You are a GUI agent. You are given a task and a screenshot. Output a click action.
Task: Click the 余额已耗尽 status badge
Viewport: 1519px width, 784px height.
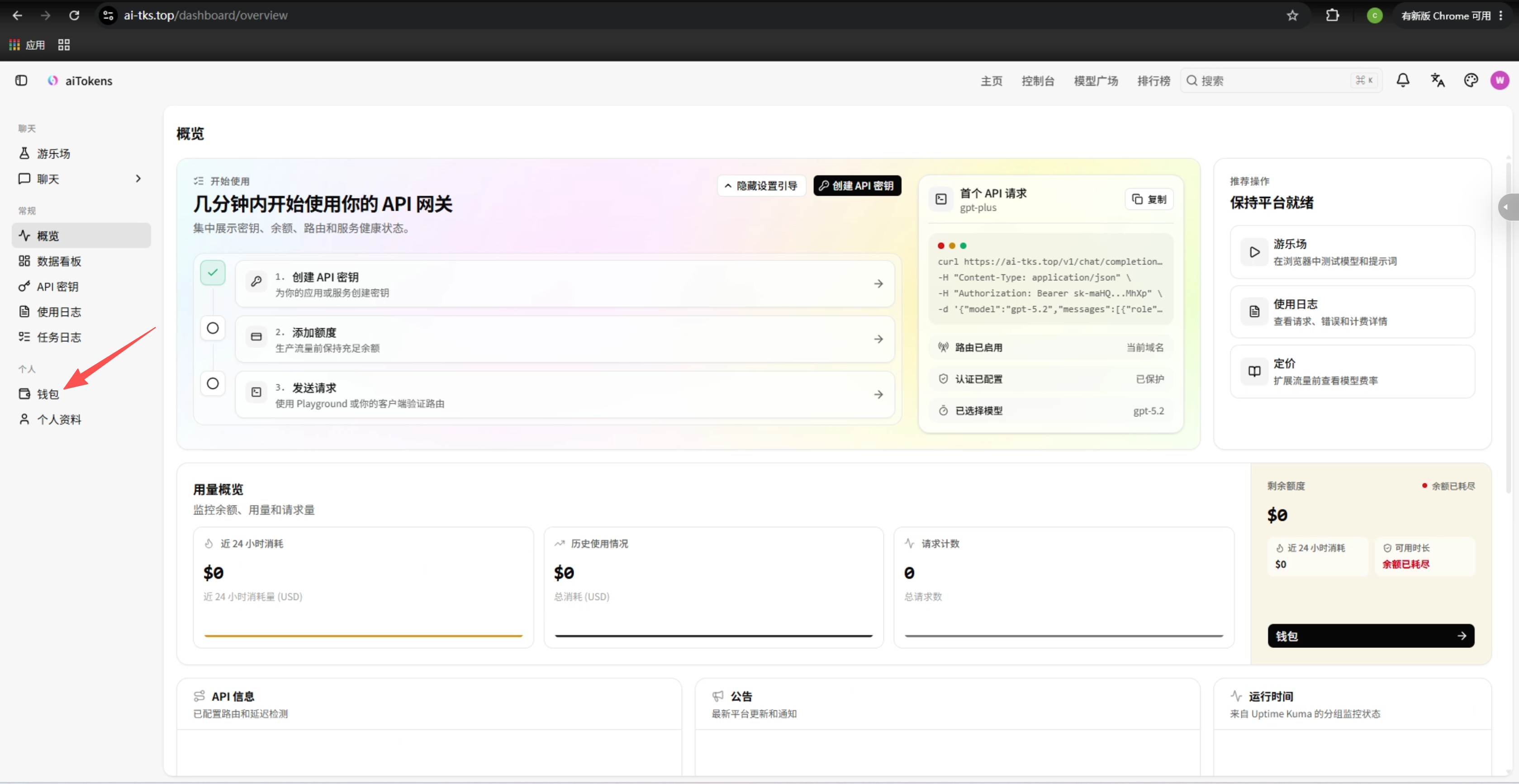click(x=1448, y=486)
